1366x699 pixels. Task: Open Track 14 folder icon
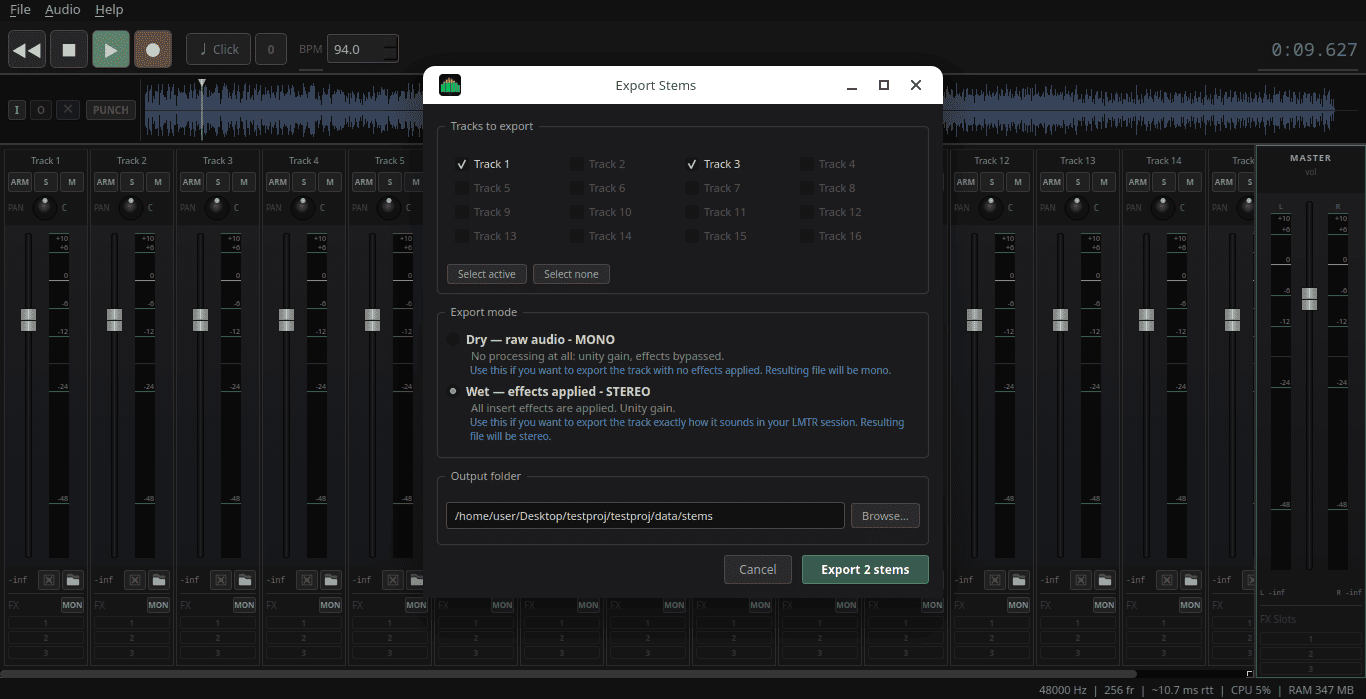1191,579
